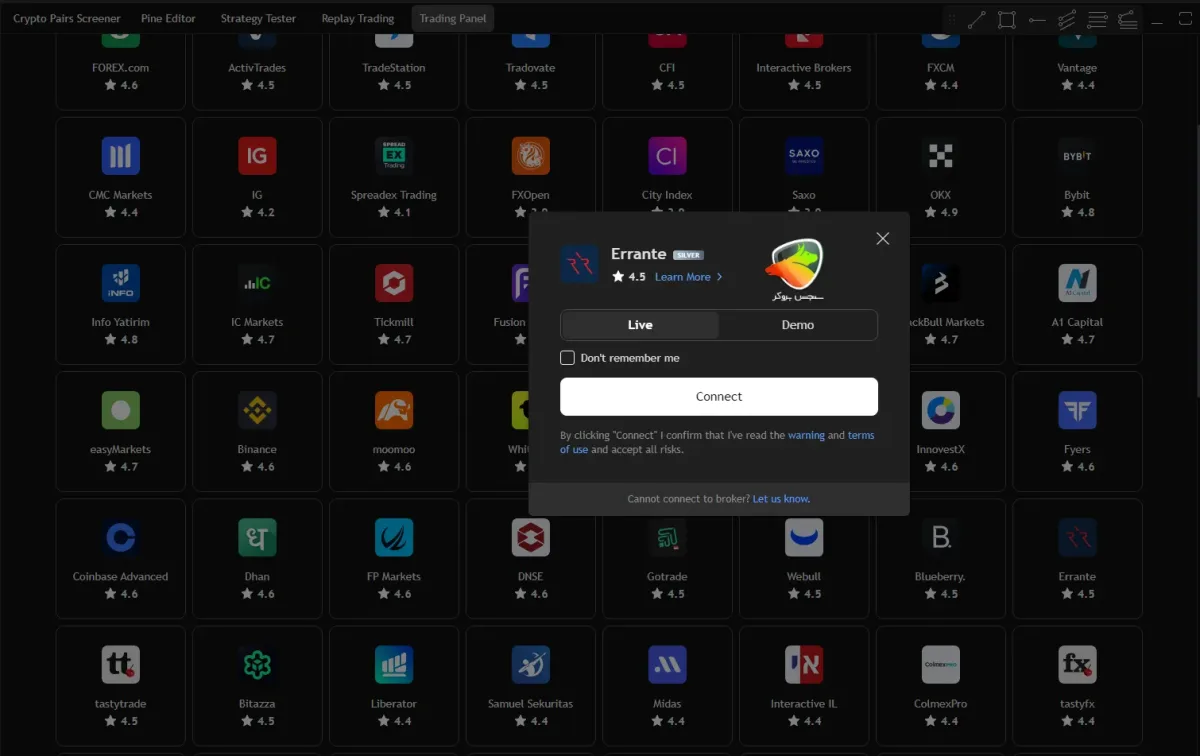Open the Bybit broker logo
This screenshot has height=756, width=1200.
pyautogui.click(x=1077, y=156)
